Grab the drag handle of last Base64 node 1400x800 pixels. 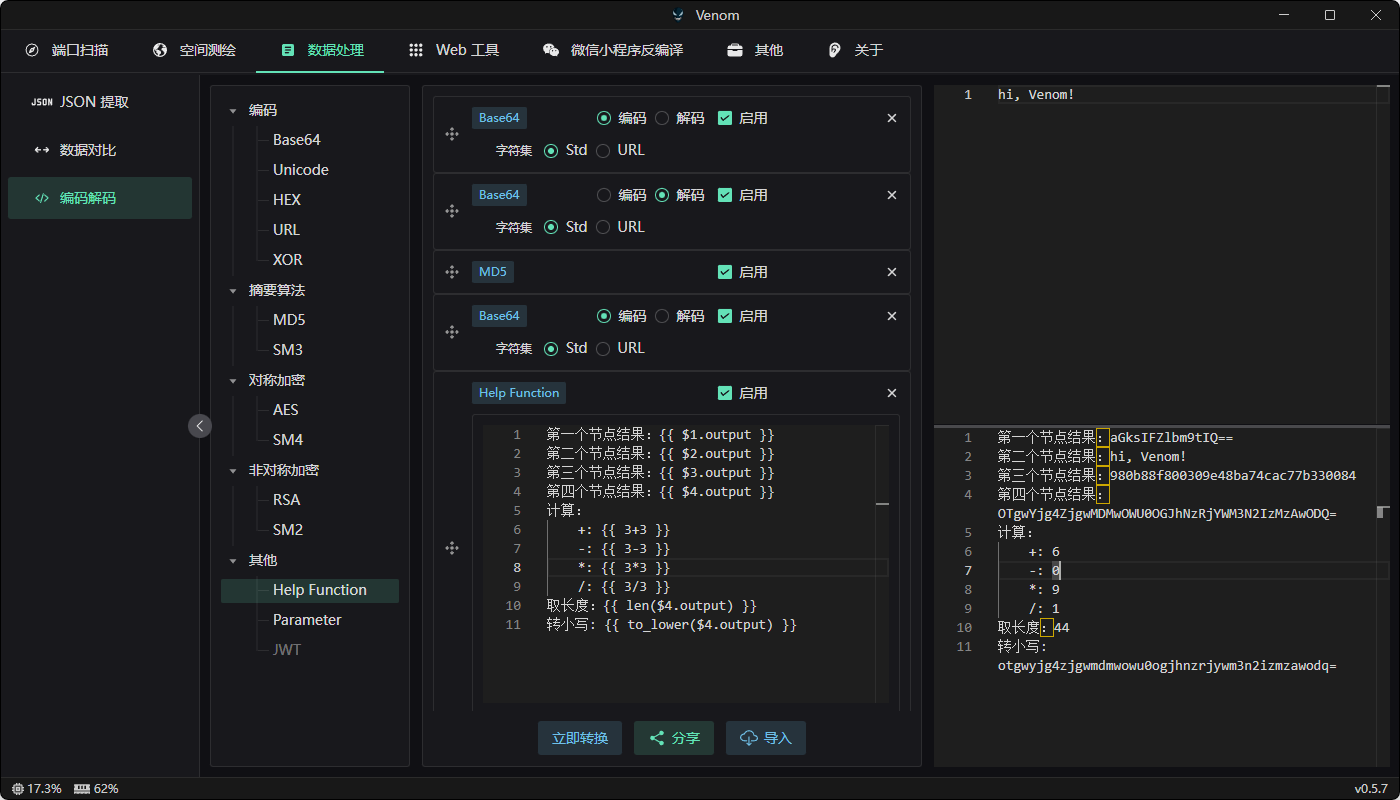click(x=452, y=332)
